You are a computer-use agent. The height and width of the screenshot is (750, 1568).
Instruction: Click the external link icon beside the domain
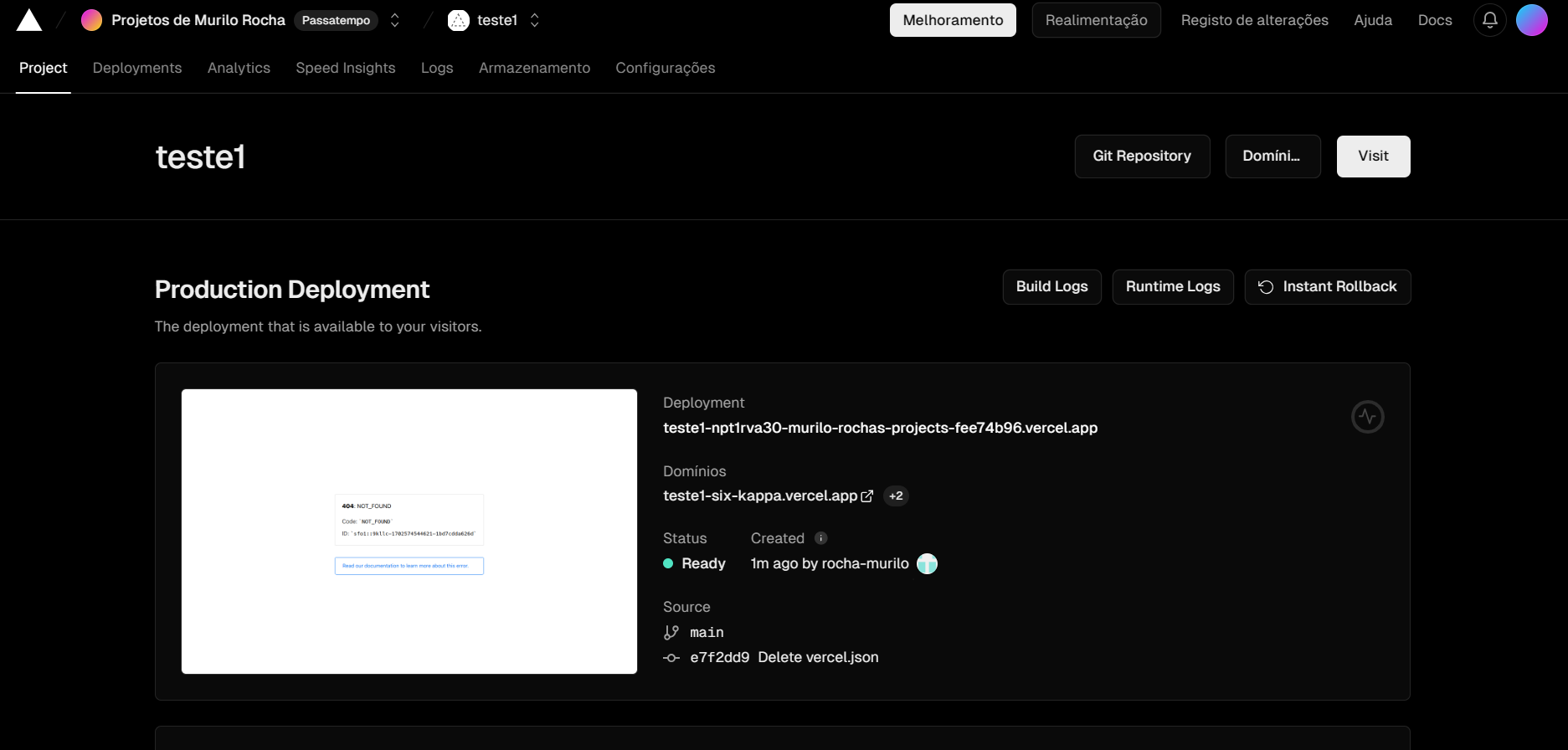(867, 496)
